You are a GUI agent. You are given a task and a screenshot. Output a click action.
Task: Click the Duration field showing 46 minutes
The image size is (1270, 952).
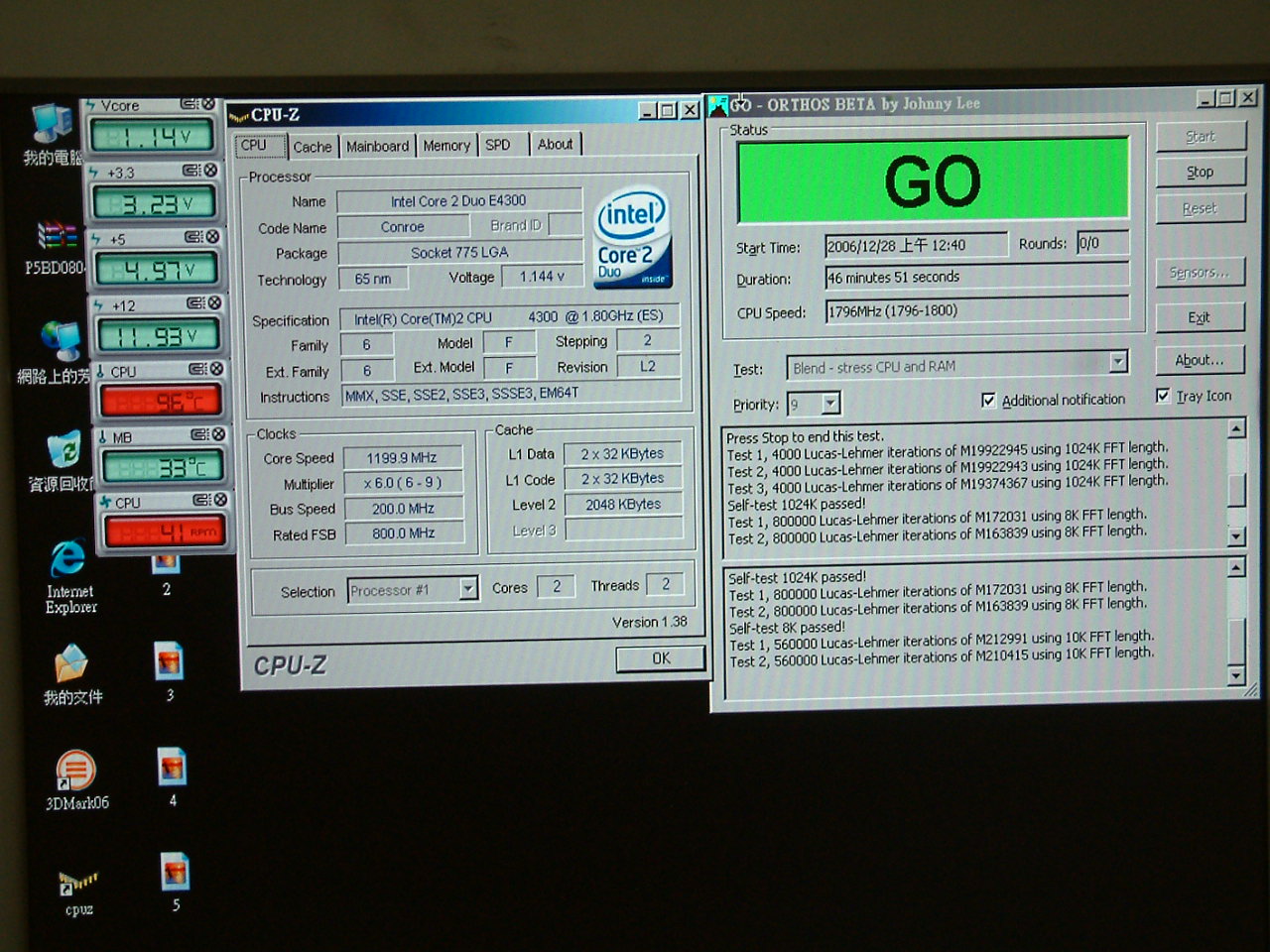tap(977, 277)
